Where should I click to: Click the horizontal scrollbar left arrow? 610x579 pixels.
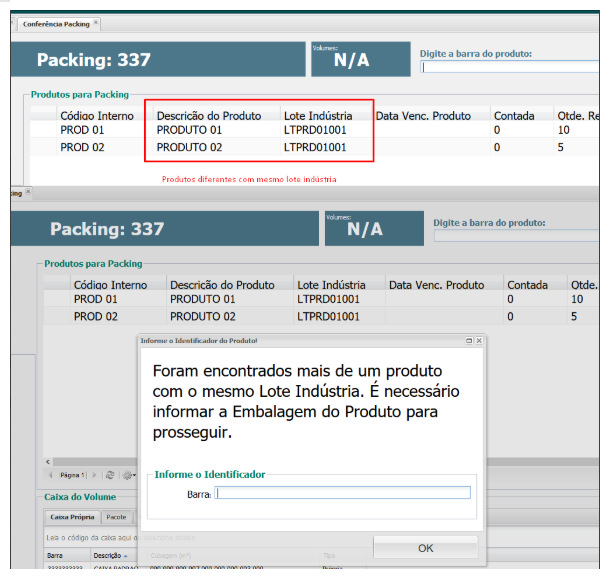48,462
